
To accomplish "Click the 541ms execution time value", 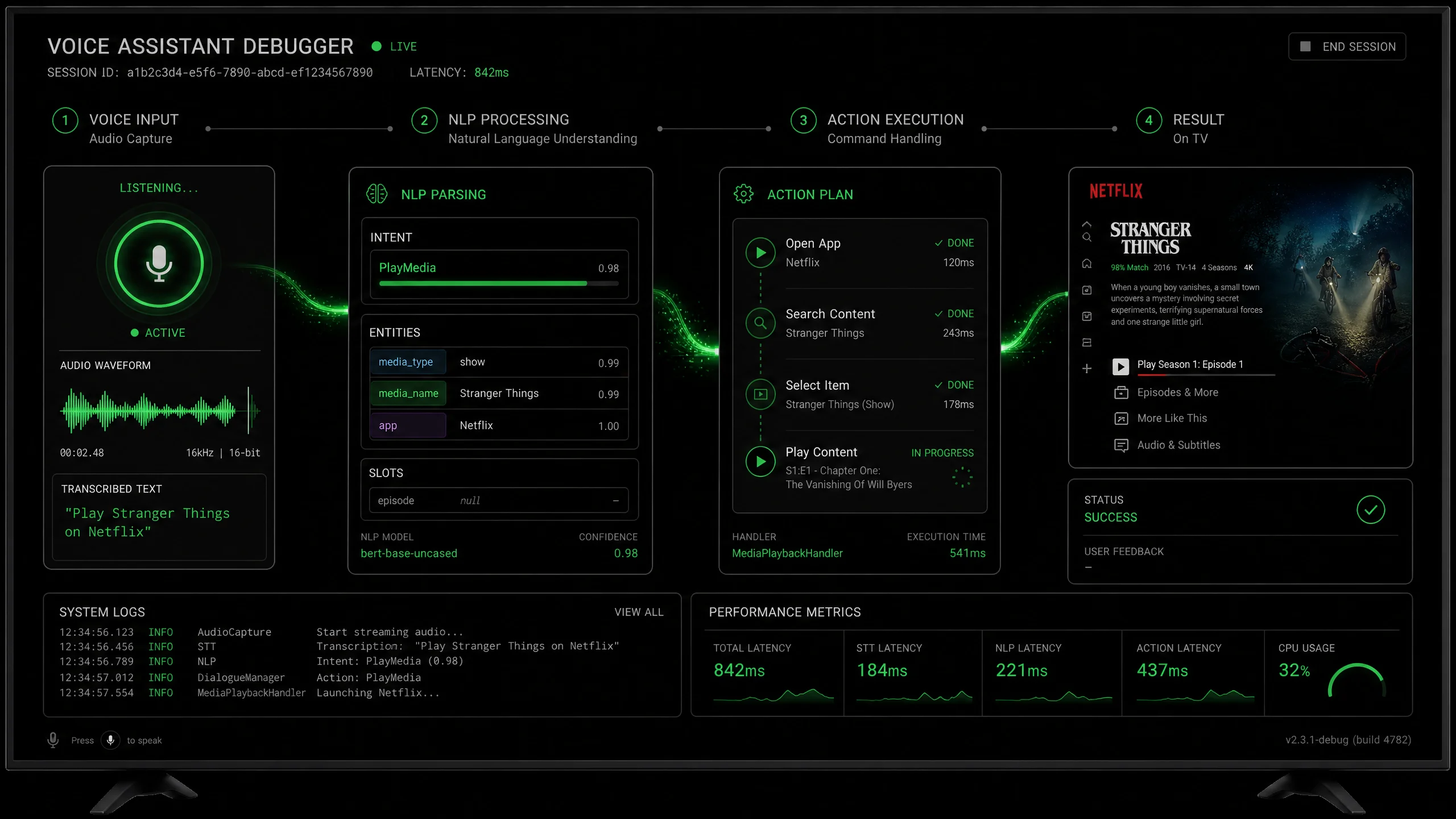I will coord(967,553).
